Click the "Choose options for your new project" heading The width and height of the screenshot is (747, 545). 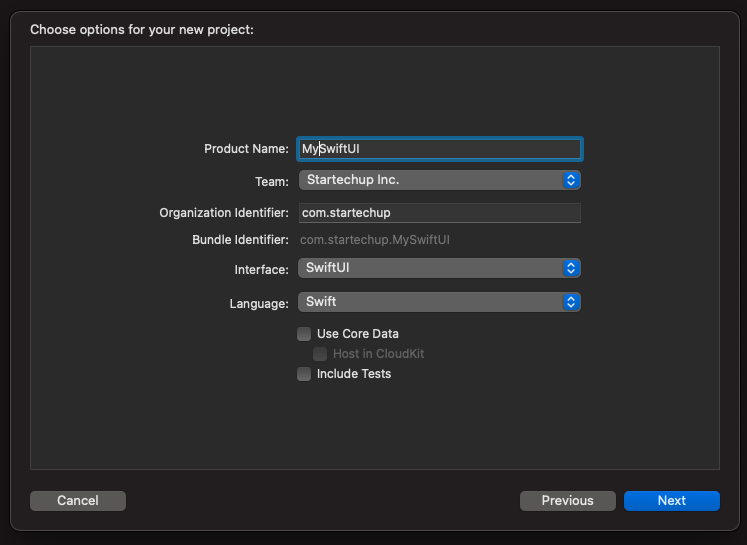pyautogui.click(x=142, y=30)
